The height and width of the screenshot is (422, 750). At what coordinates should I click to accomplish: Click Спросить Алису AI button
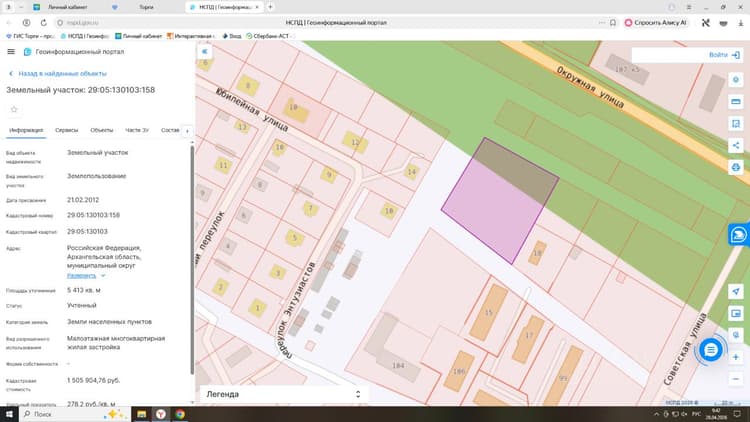click(x=657, y=22)
